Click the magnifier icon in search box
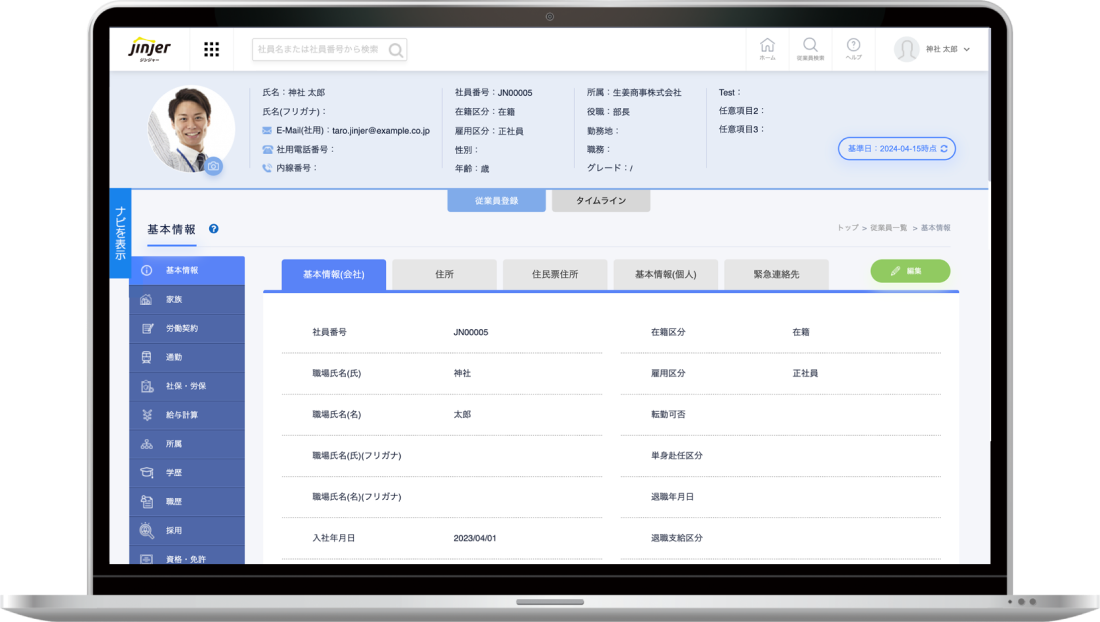The image size is (1100, 622). click(395, 50)
